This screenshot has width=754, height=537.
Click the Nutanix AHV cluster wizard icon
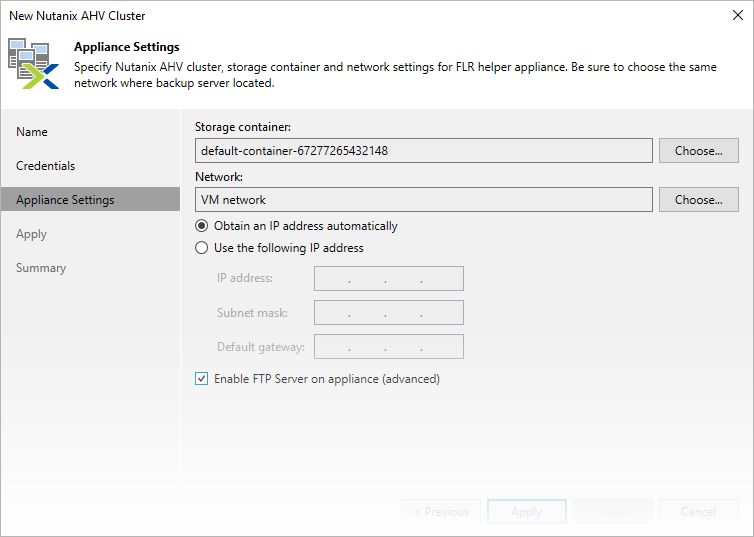tap(33, 63)
